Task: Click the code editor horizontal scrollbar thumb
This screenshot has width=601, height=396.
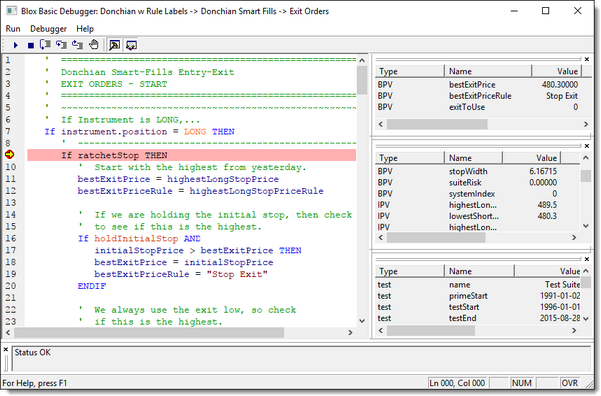Action: (x=149, y=333)
